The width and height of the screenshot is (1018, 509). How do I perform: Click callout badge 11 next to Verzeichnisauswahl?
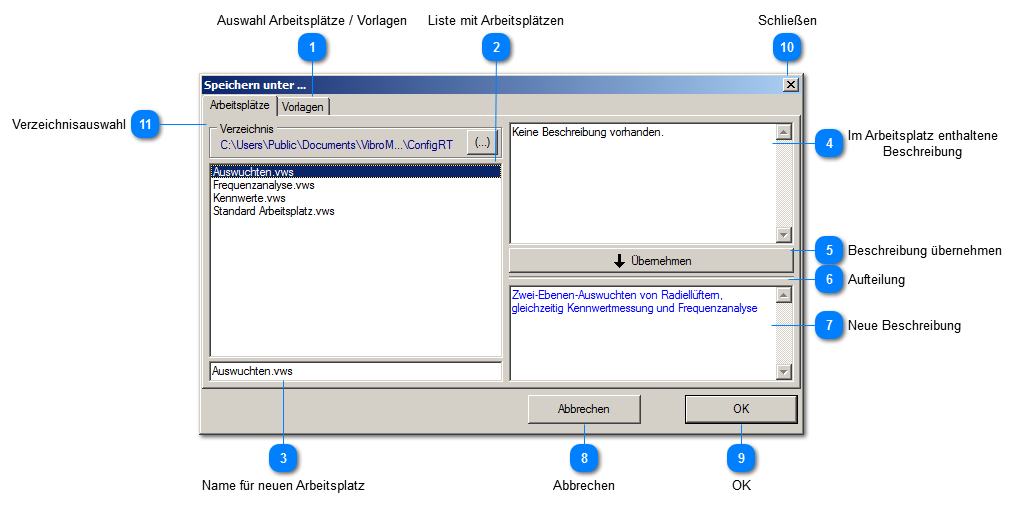coord(146,124)
